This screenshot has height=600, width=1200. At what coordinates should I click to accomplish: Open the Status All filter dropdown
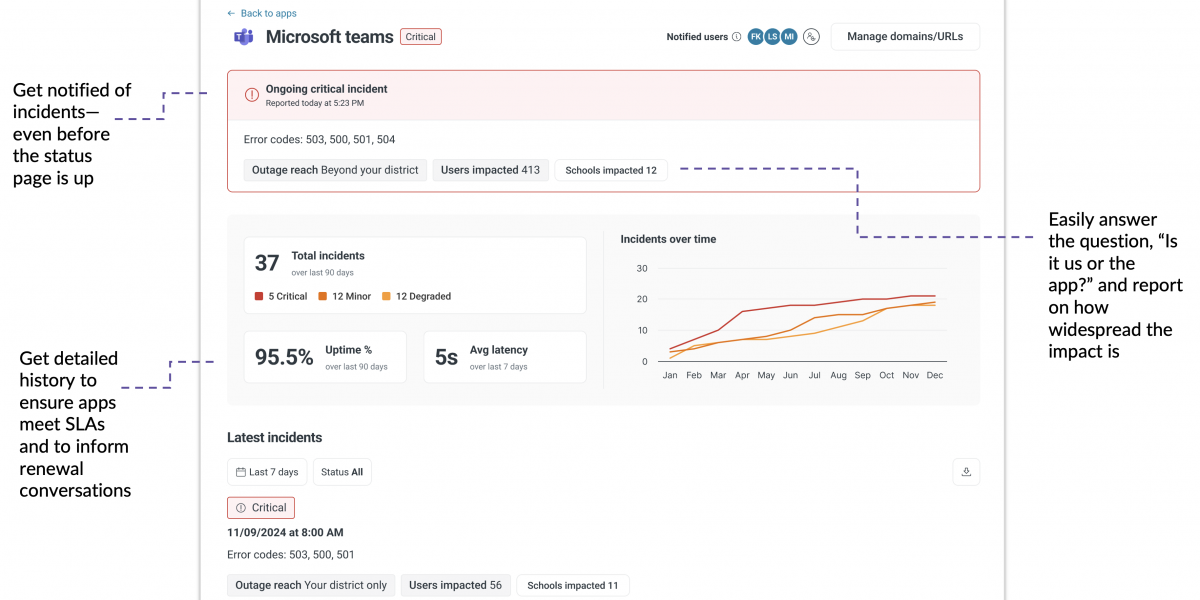[x=342, y=472]
